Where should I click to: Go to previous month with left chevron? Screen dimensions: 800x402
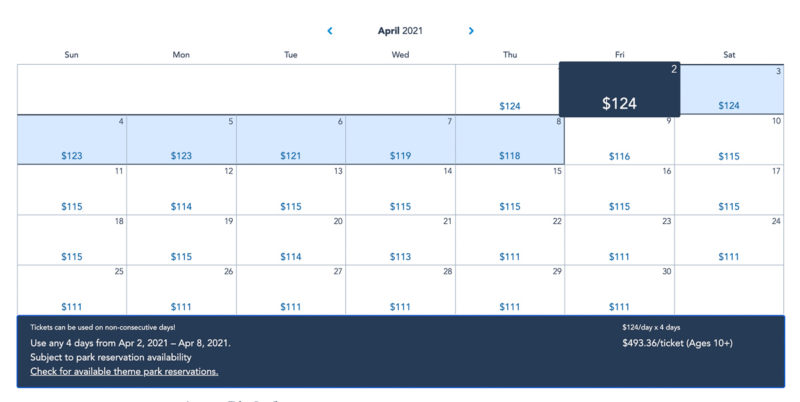pyautogui.click(x=330, y=31)
